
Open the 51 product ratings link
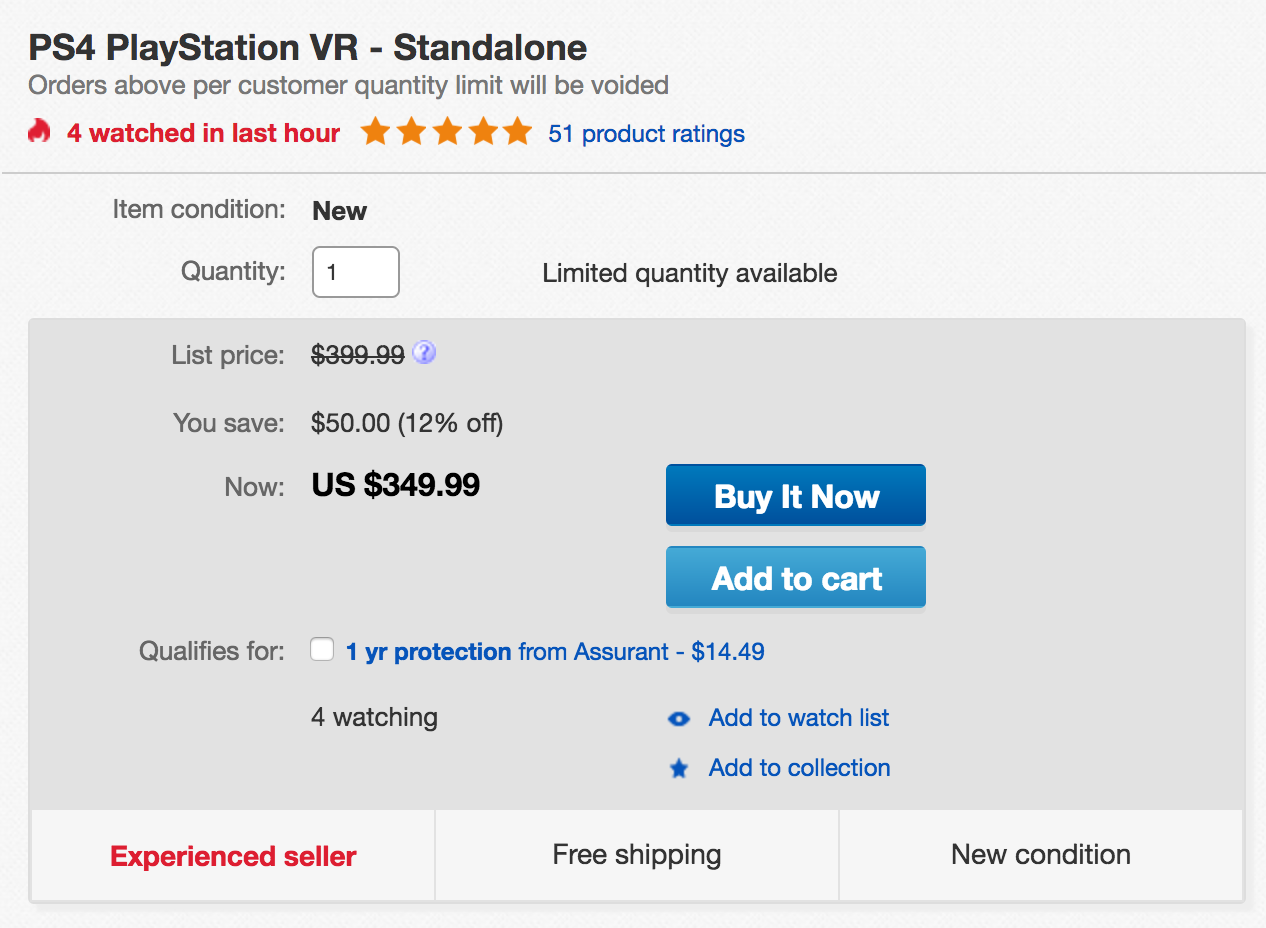click(x=646, y=133)
